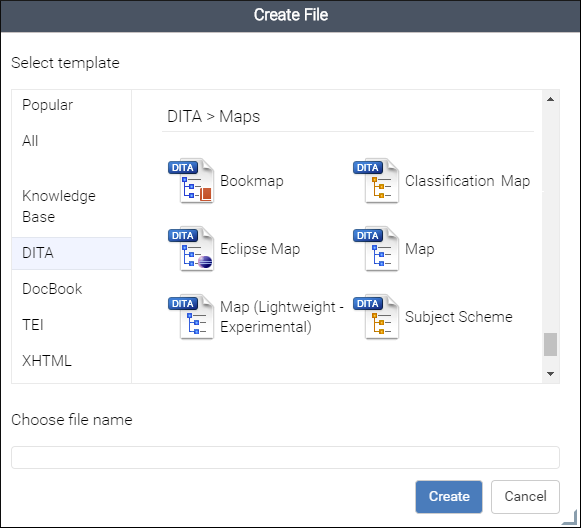Choose the Lightweight Experimental Map icon
The image size is (581, 528).
click(191, 317)
